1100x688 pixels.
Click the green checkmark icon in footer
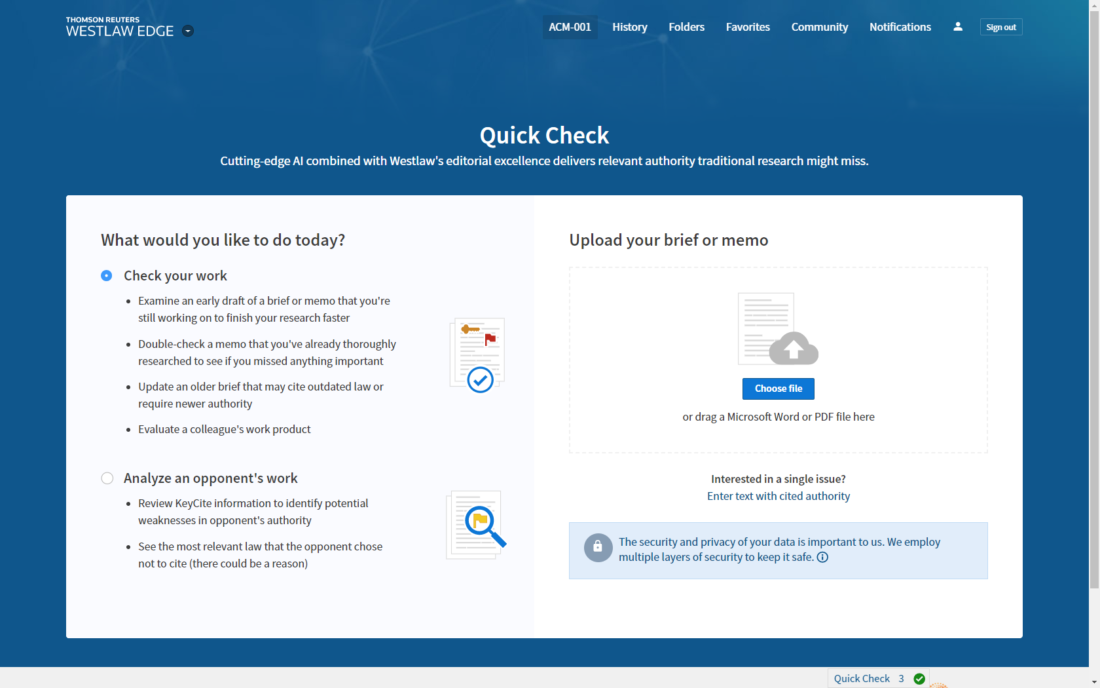click(x=919, y=678)
